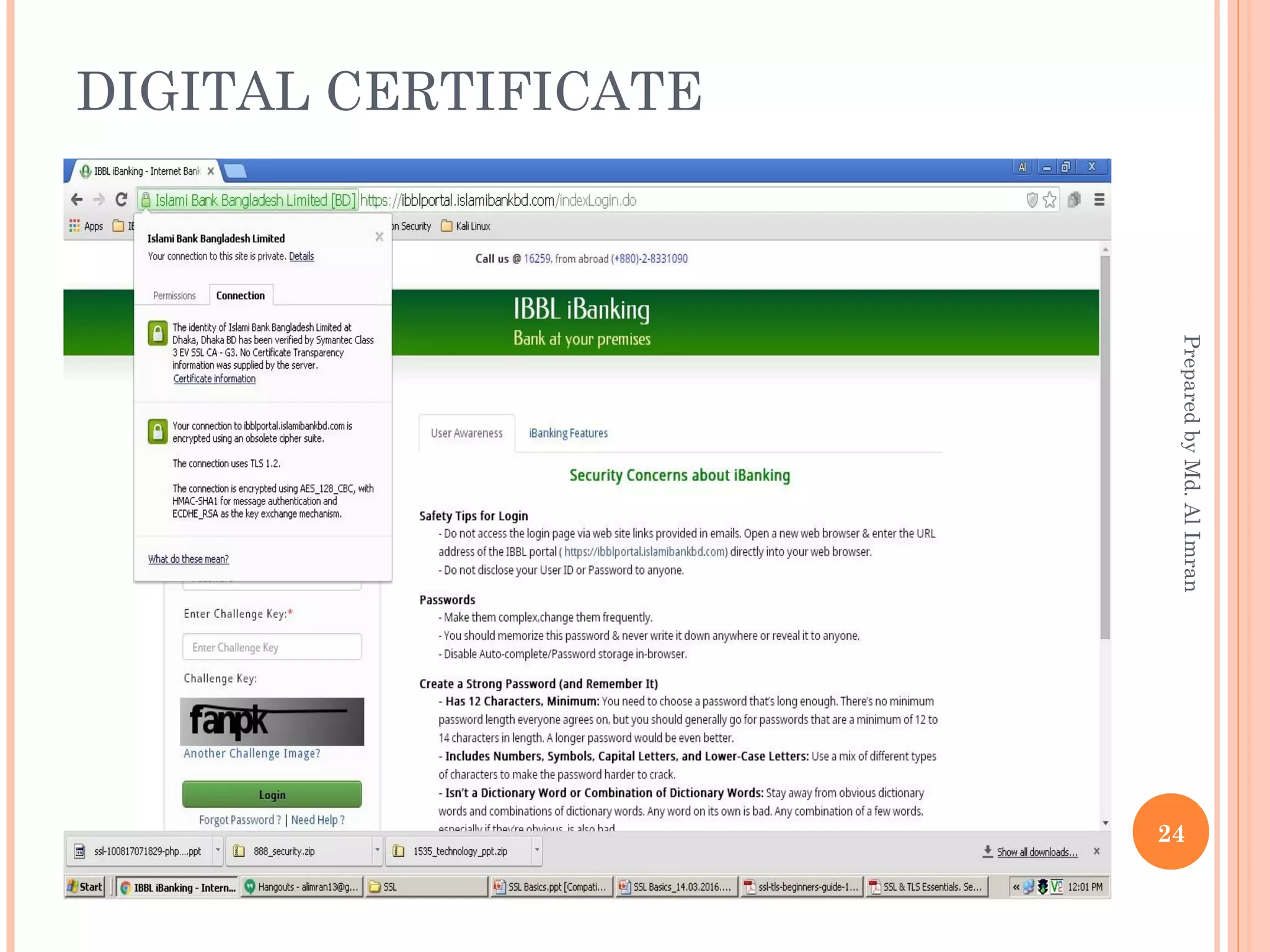Click the ibblportal.islamibankbd.com link in tips
The width and height of the screenshot is (1270, 952).
[646, 552]
